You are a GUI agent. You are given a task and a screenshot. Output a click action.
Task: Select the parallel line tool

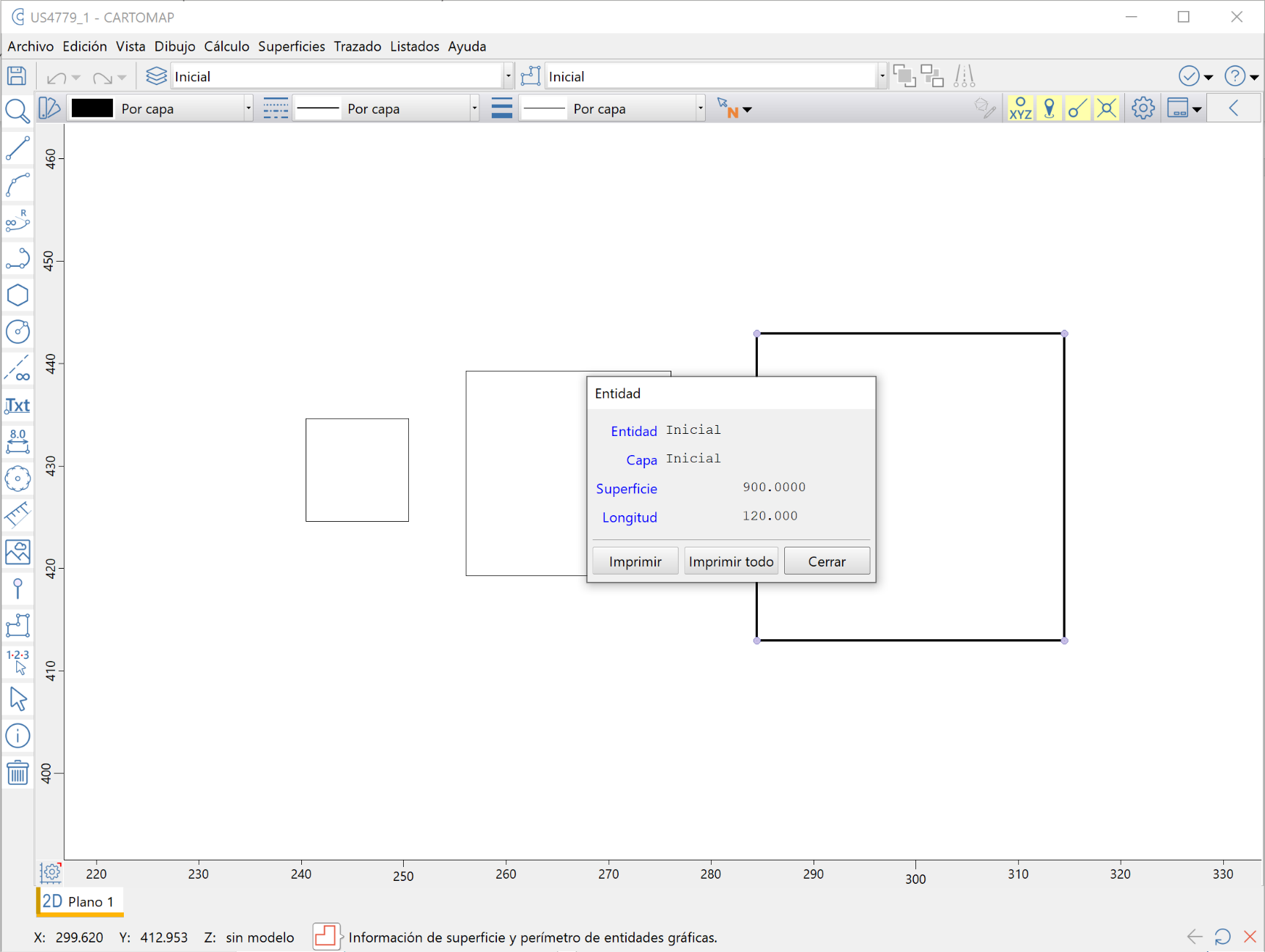click(x=18, y=368)
